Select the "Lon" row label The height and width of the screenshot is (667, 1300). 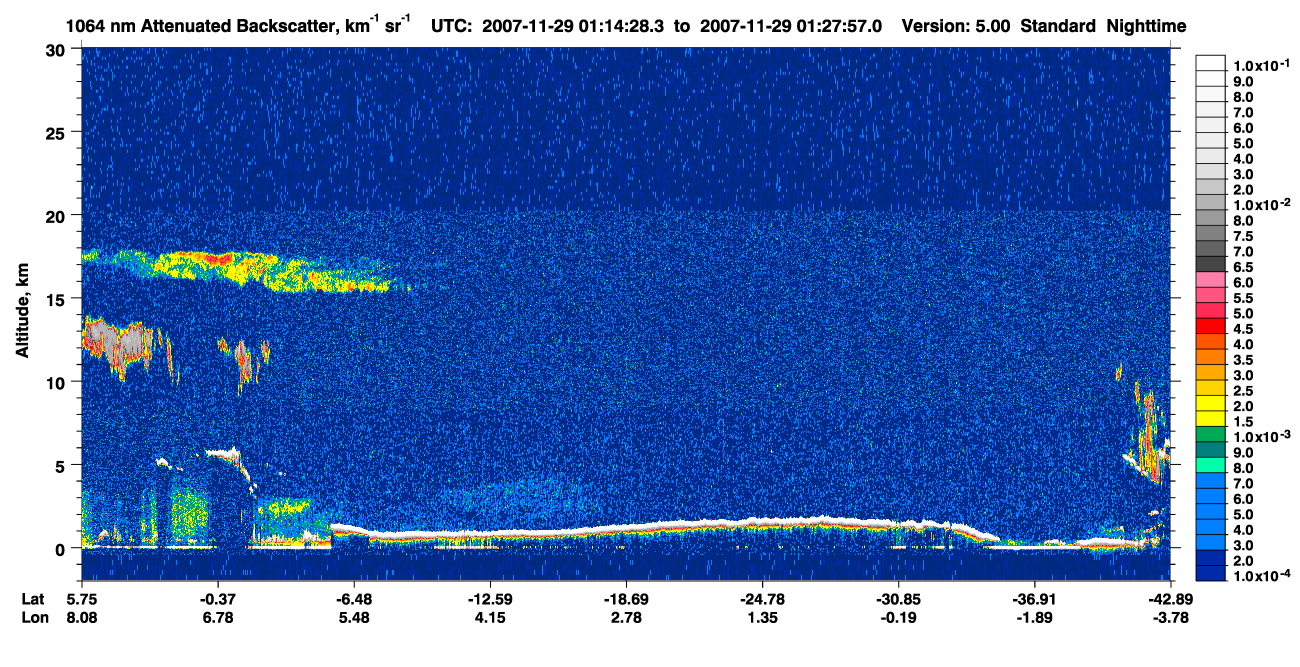pos(33,617)
